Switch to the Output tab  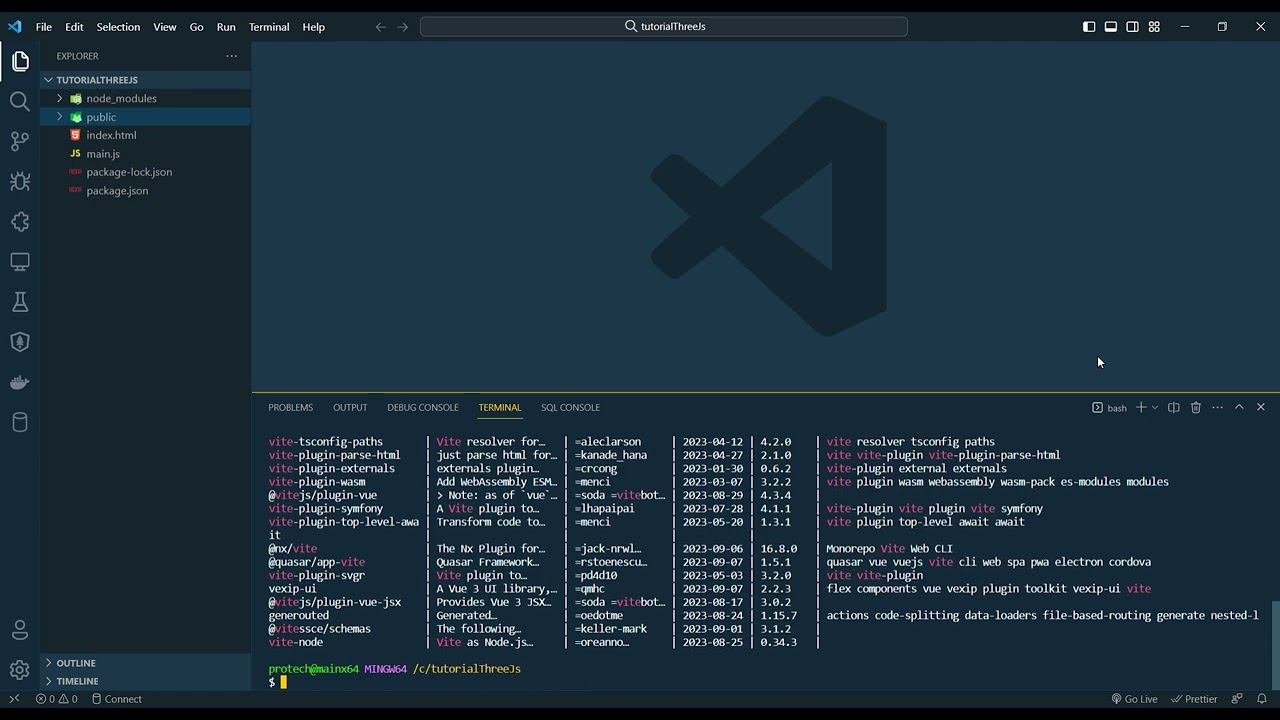pos(350,407)
